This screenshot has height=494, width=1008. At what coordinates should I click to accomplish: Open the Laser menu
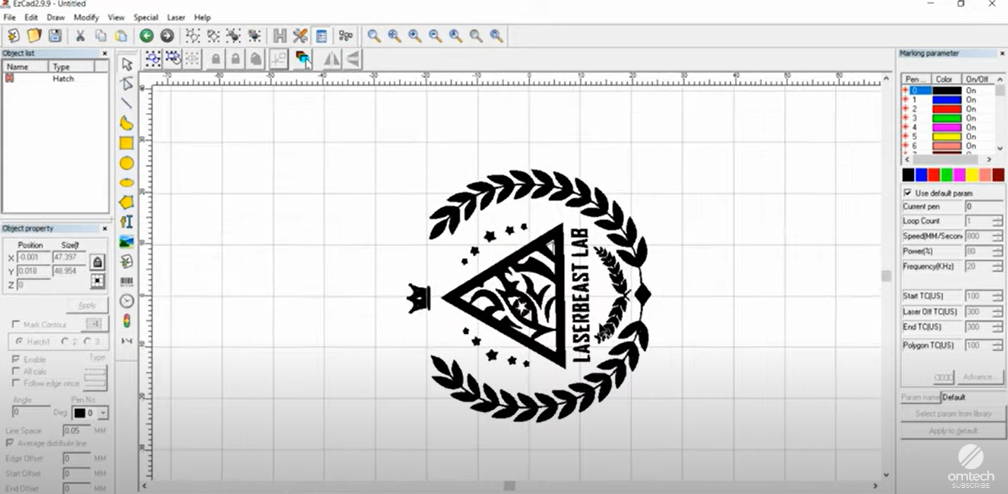pyautogui.click(x=176, y=17)
